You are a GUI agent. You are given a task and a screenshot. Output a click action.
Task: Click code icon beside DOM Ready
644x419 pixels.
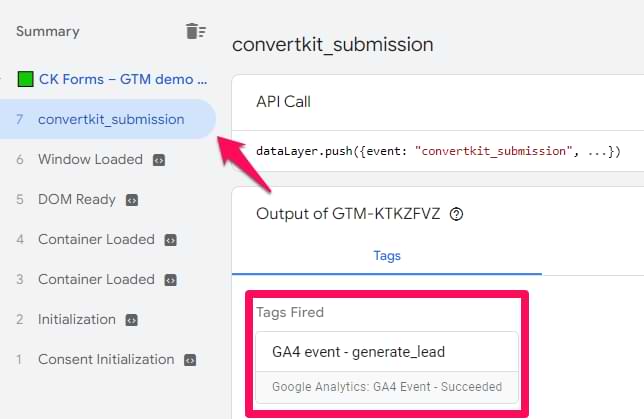131,200
